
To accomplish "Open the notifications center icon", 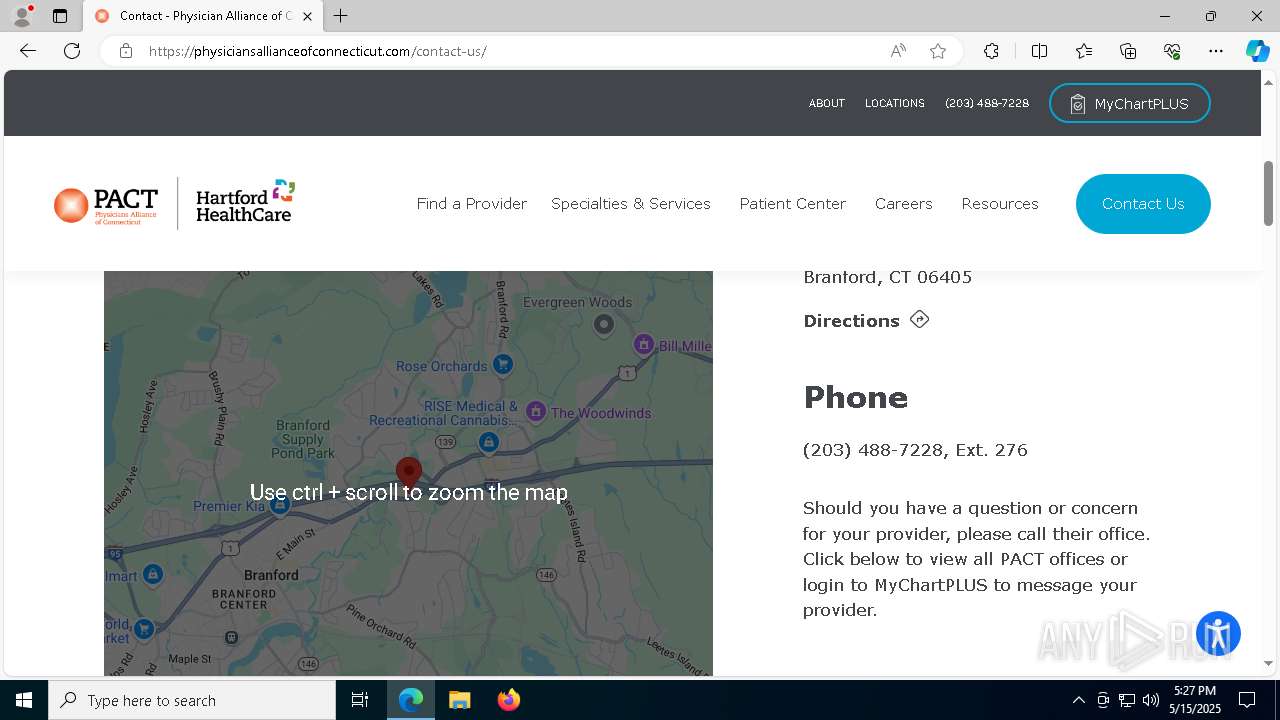I will pyautogui.click(x=1247, y=700).
